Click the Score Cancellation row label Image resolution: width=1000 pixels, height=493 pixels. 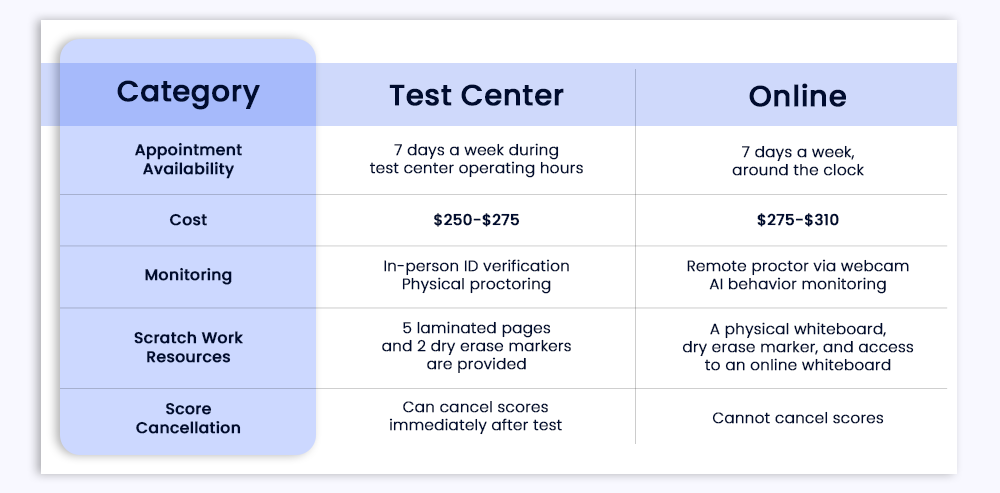click(188, 418)
